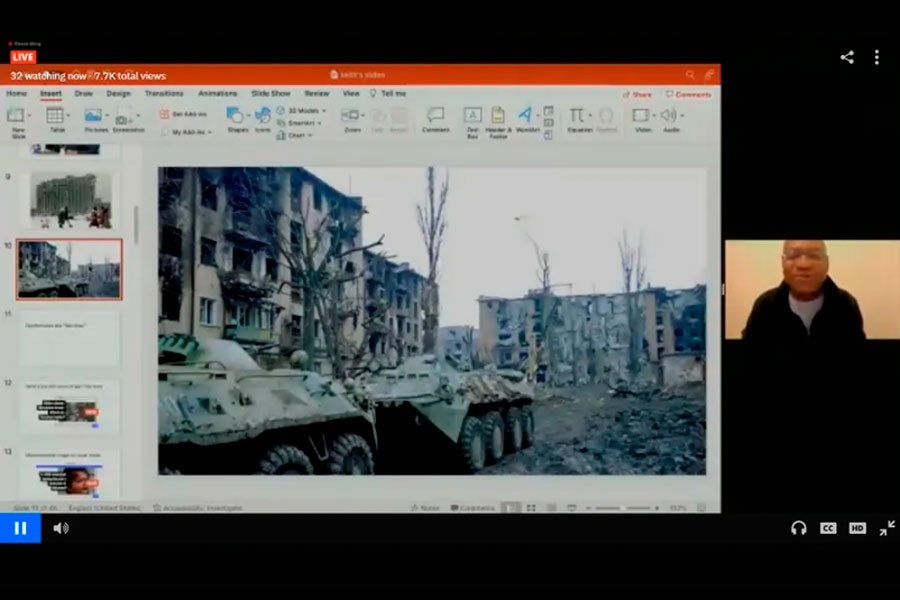Mute the video player volume
This screenshot has height=600, width=900.
click(61, 528)
